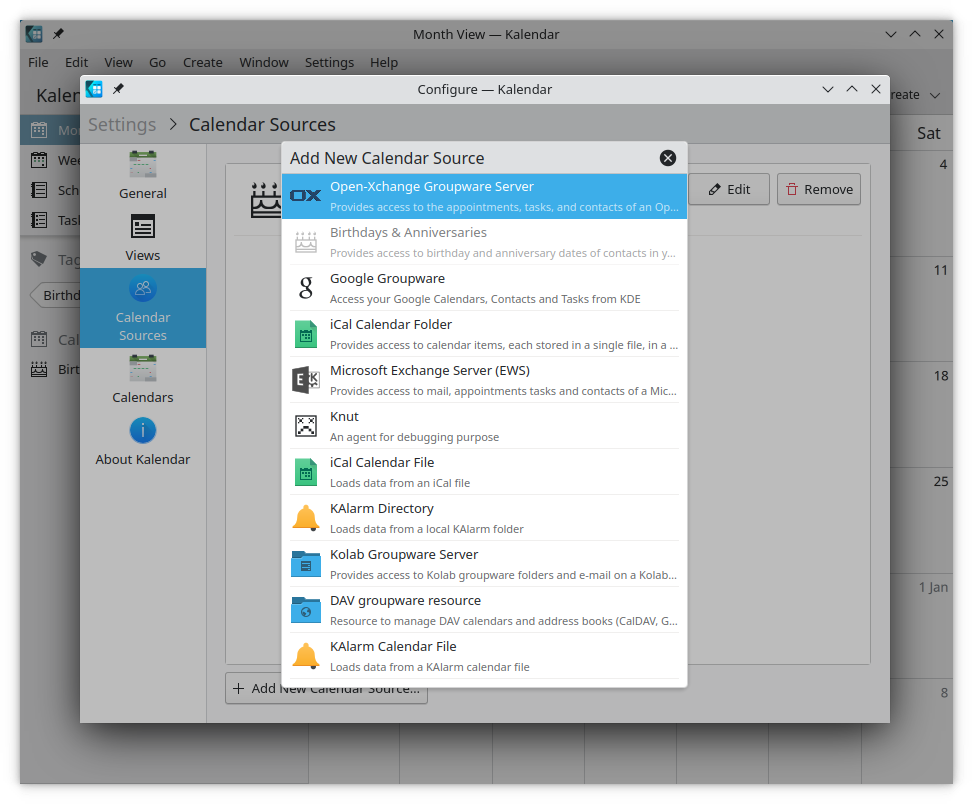Screen dimensions: 973x804
Task: Switch to Views settings page
Action: [143, 238]
